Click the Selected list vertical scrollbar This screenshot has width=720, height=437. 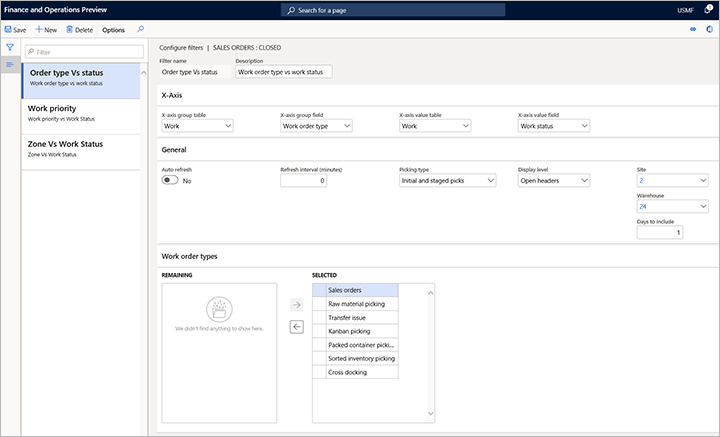pos(431,350)
